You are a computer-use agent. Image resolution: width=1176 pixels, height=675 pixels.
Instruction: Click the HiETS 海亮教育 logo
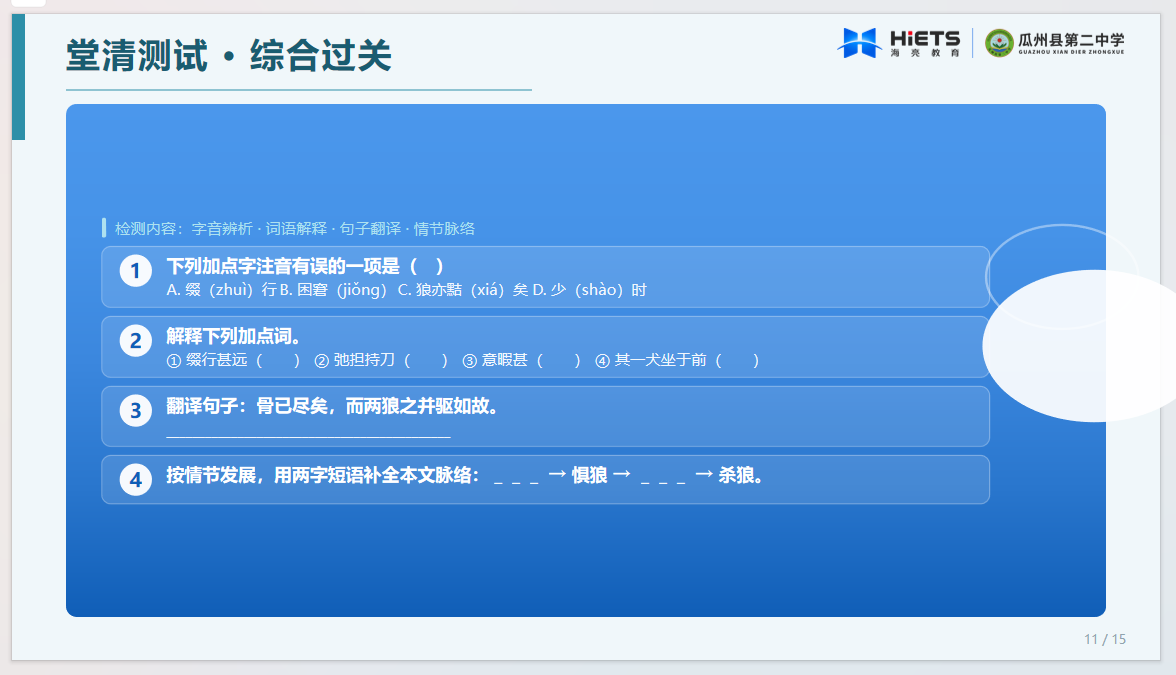coord(898,43)
